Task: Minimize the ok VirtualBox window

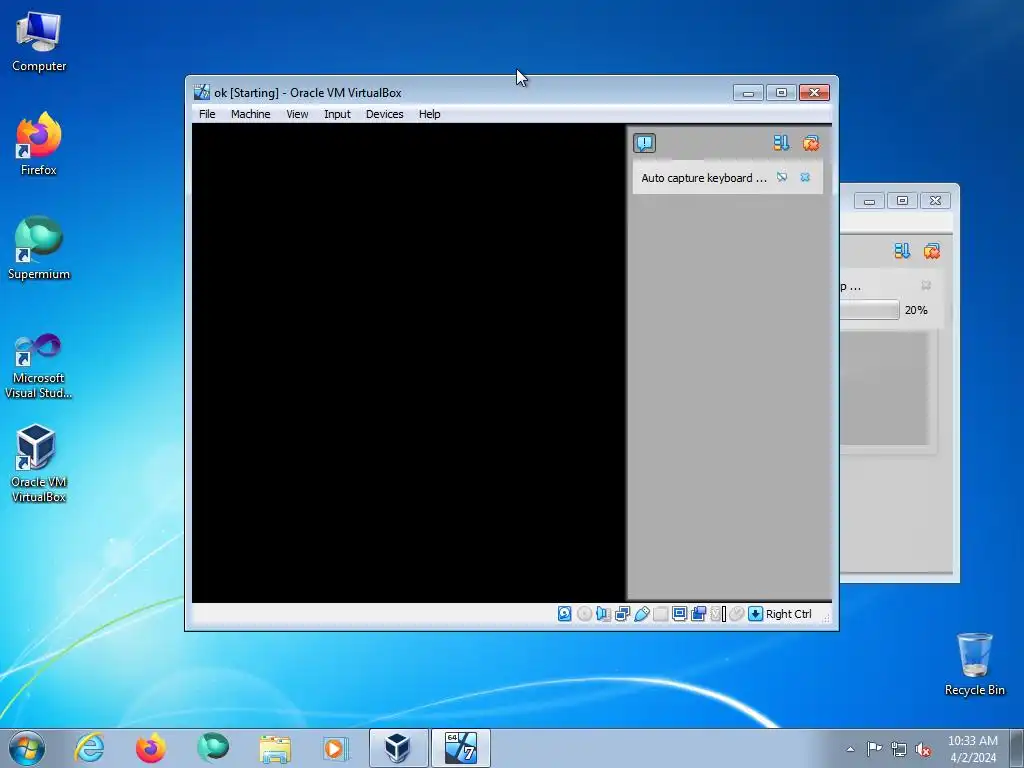Action: [748, 93]
